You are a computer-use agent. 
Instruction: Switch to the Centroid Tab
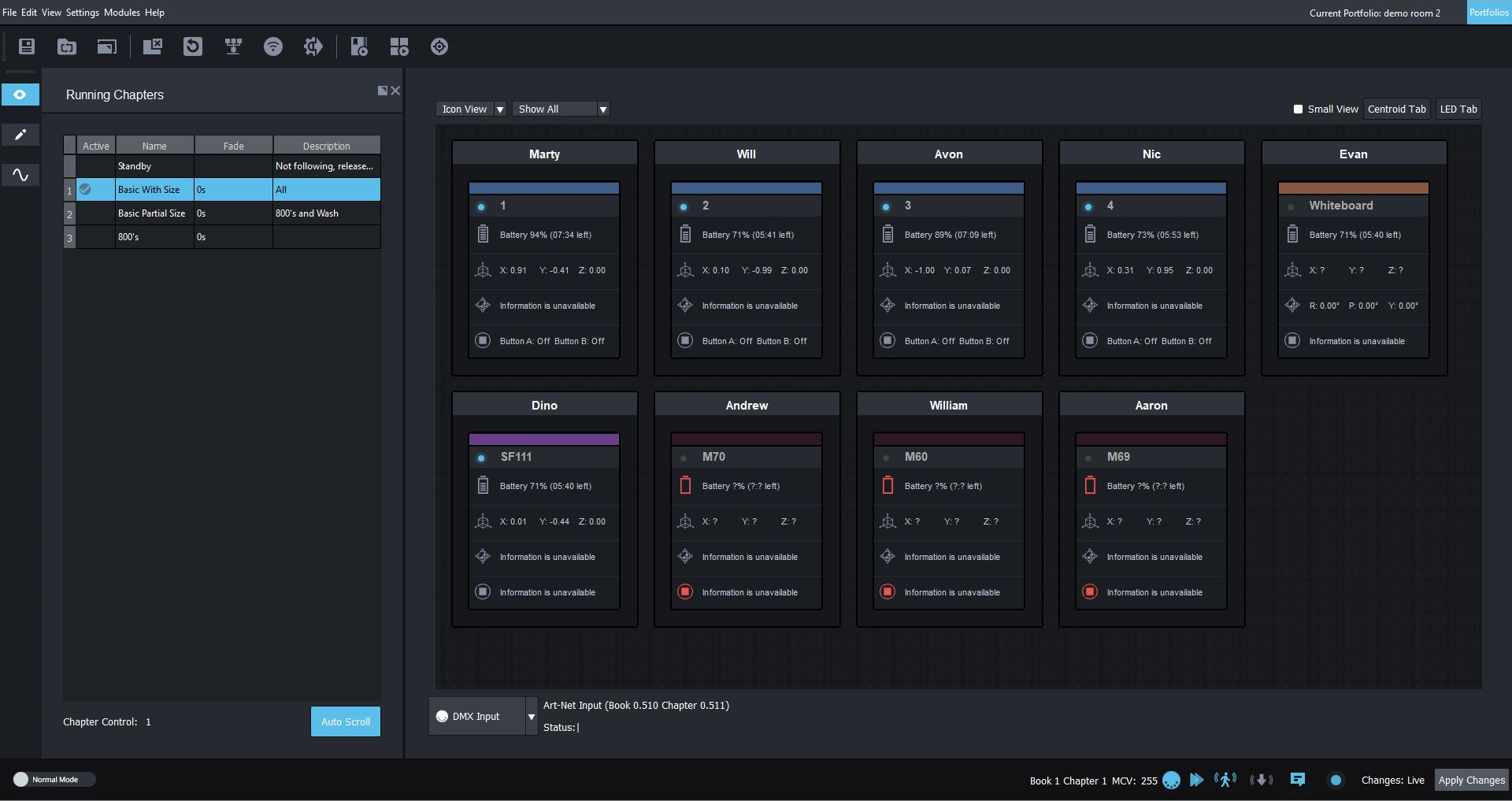click(x=1396, y=109)
